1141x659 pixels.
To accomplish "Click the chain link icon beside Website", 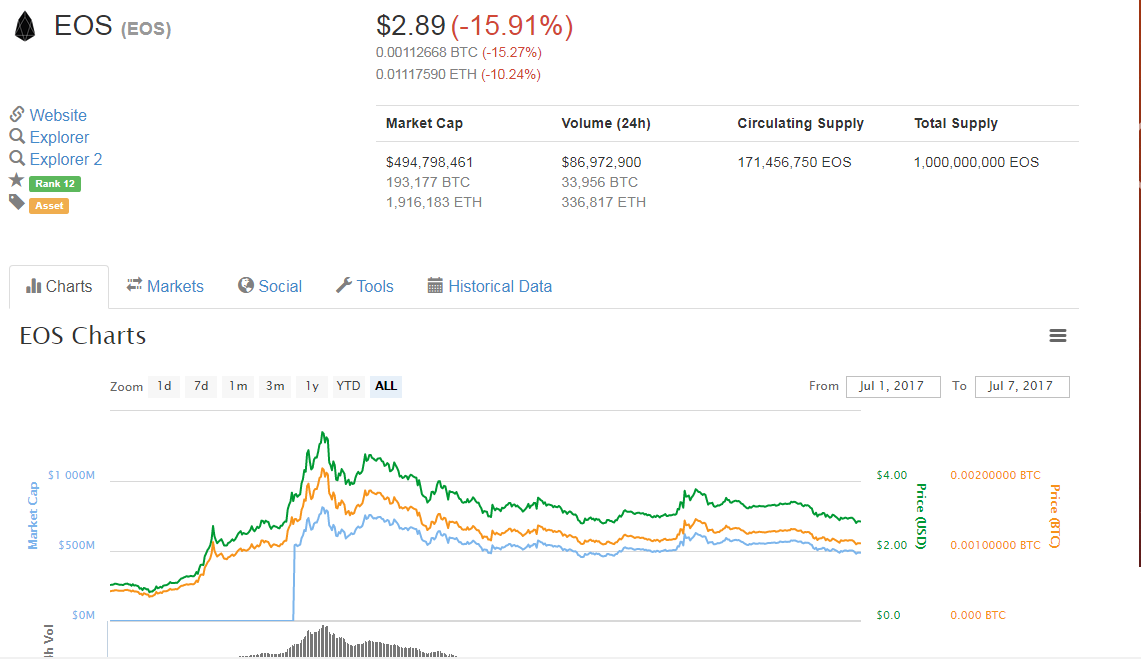I will pos(17,114).
